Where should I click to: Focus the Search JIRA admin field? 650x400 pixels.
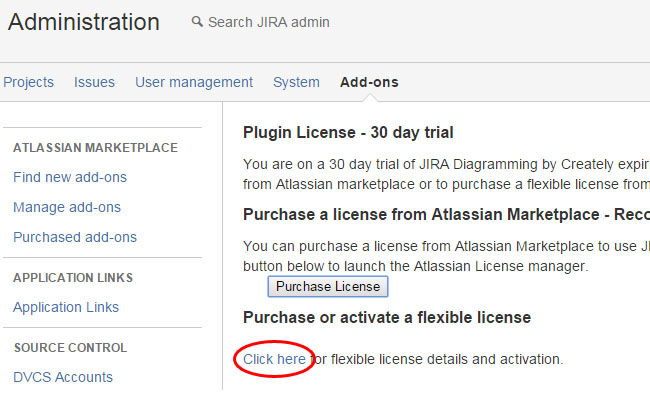[x=268, y=22]
